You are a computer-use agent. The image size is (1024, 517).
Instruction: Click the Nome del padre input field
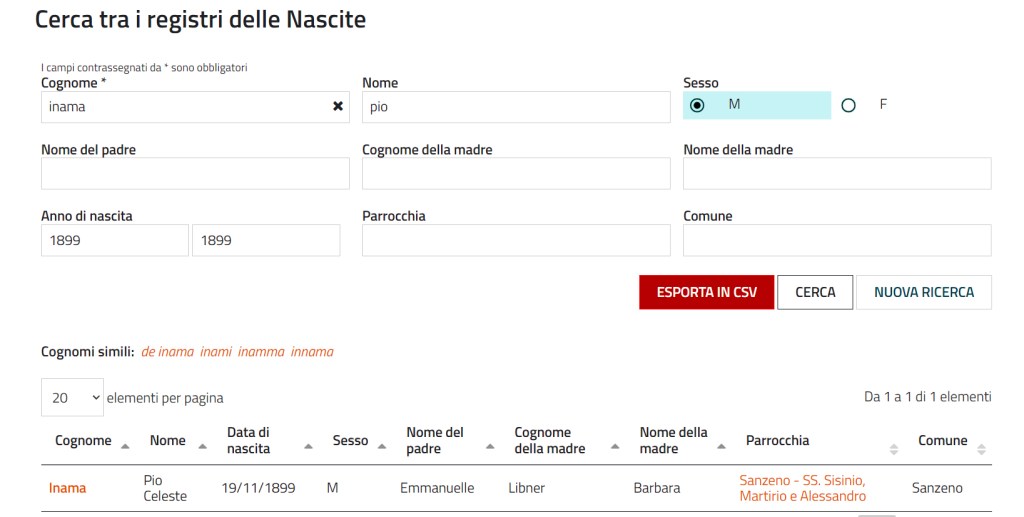[195, 173]
